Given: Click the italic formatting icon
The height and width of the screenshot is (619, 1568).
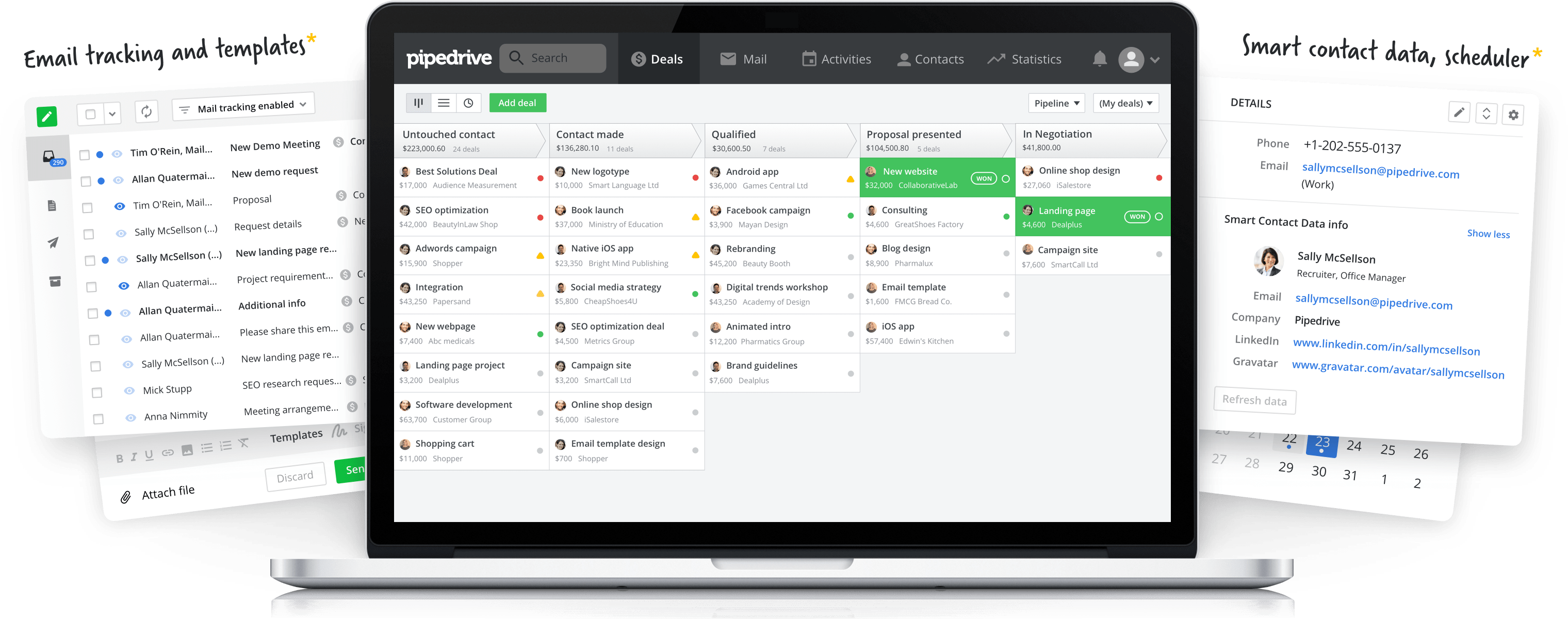Looking at the screenshot, I should (134, 457).
